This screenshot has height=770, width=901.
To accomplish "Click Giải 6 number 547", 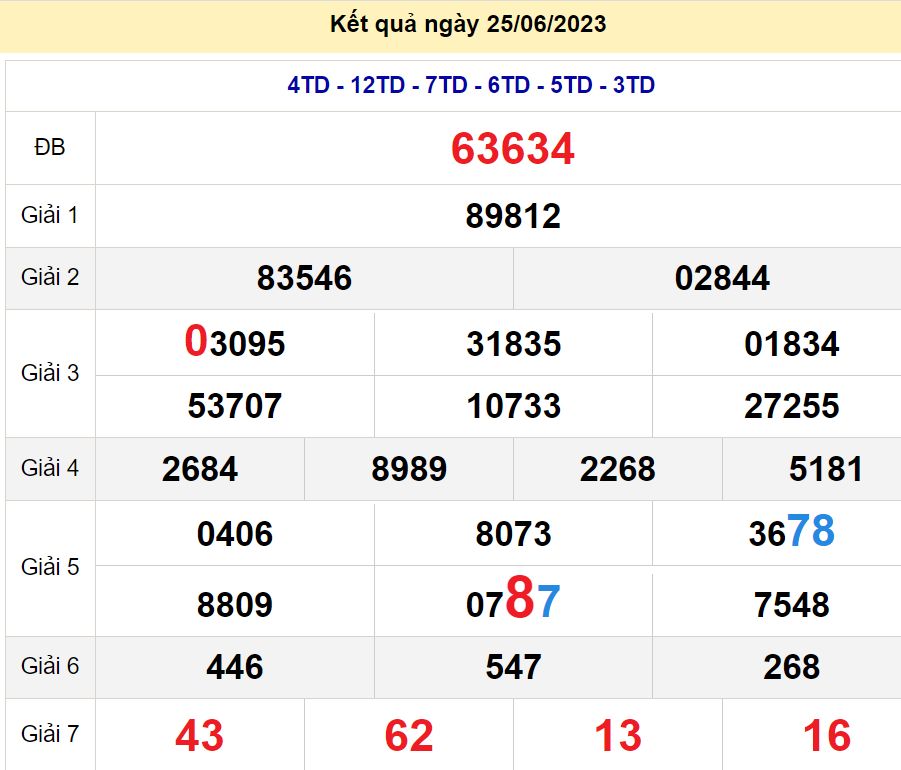I will [x=513, y=667].
